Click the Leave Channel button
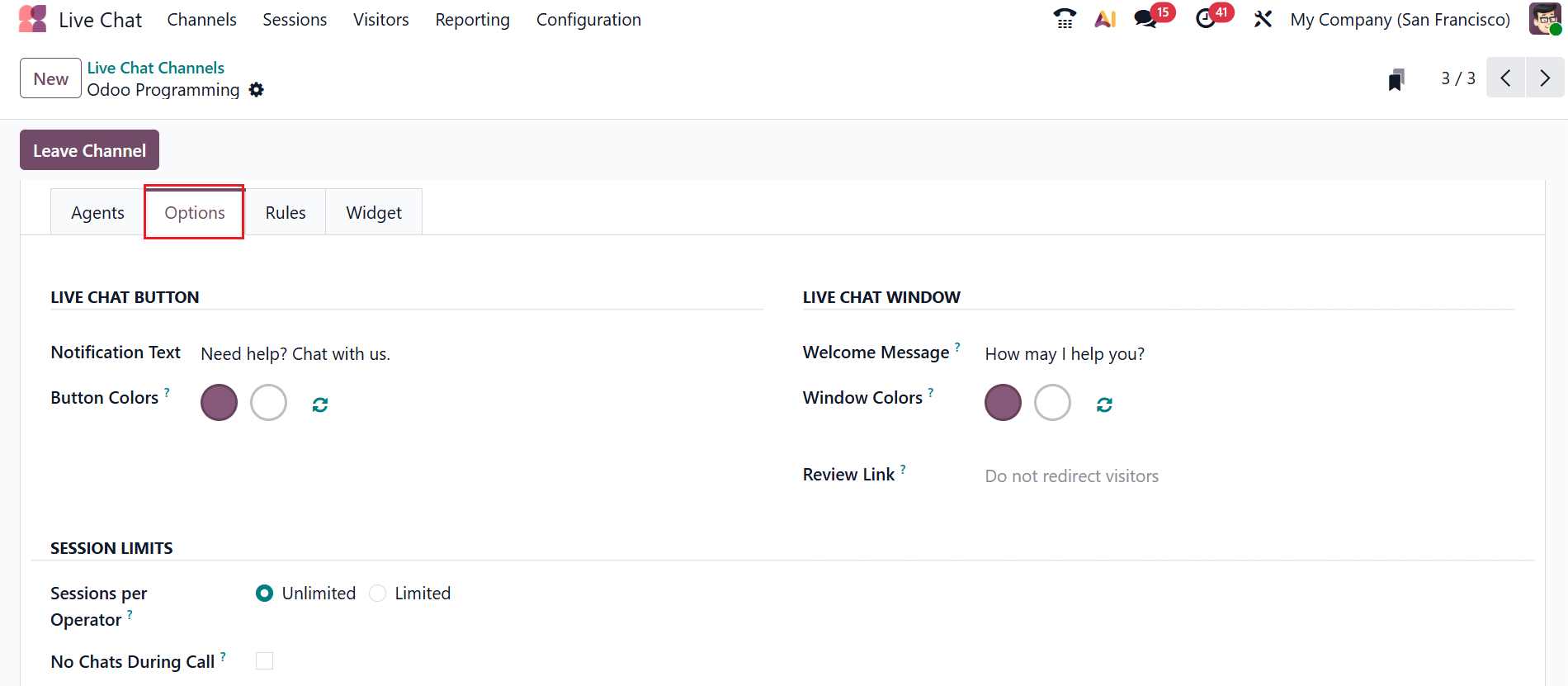The width and height of the screenshot is (1568, 686). (x=89, y=150)
